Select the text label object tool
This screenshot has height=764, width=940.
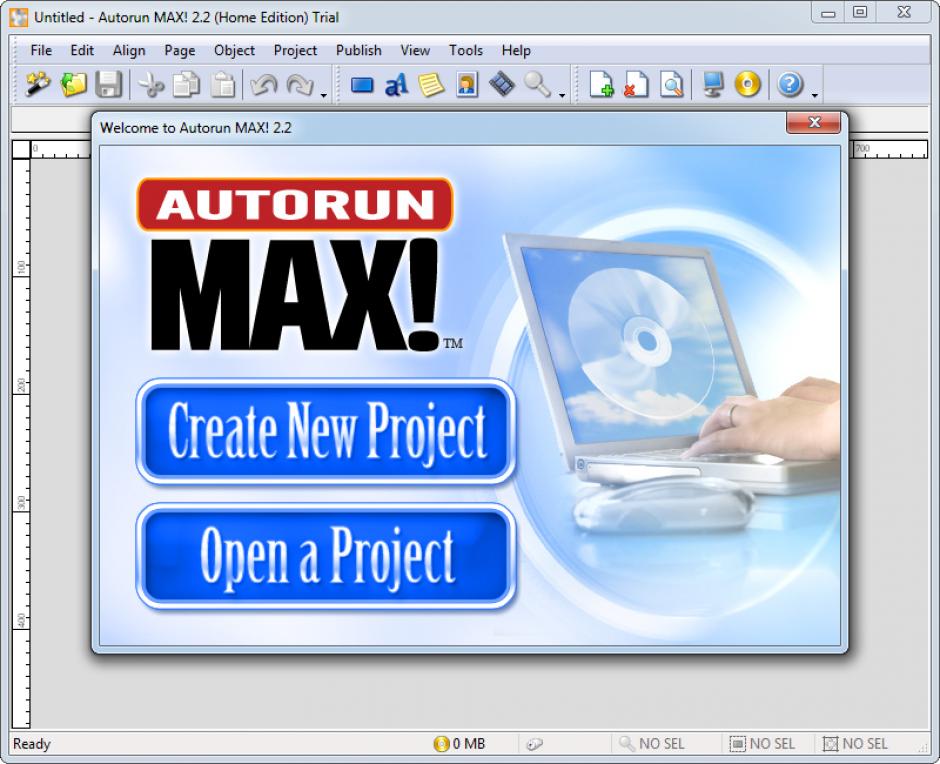pos(396,85)
